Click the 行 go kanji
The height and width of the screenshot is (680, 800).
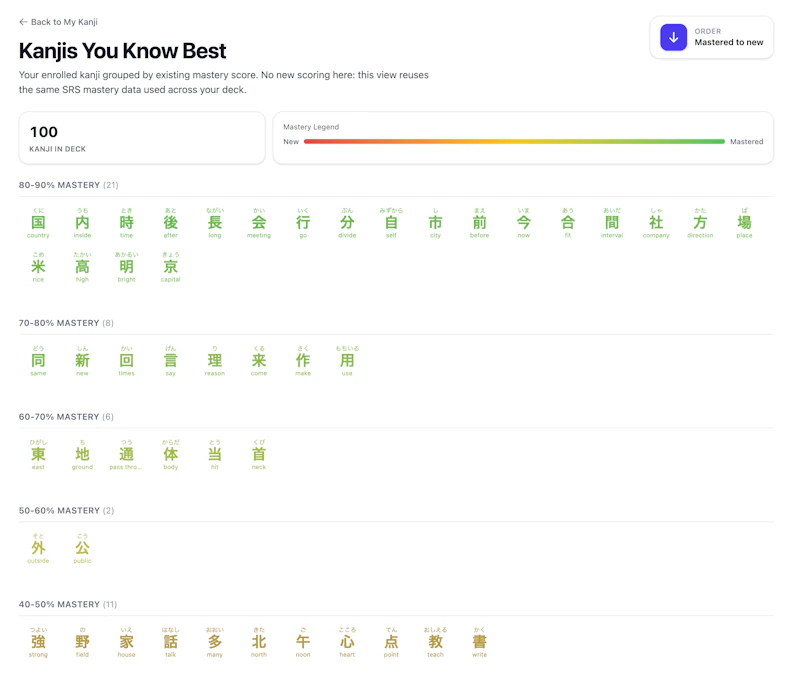coord(303,223)
